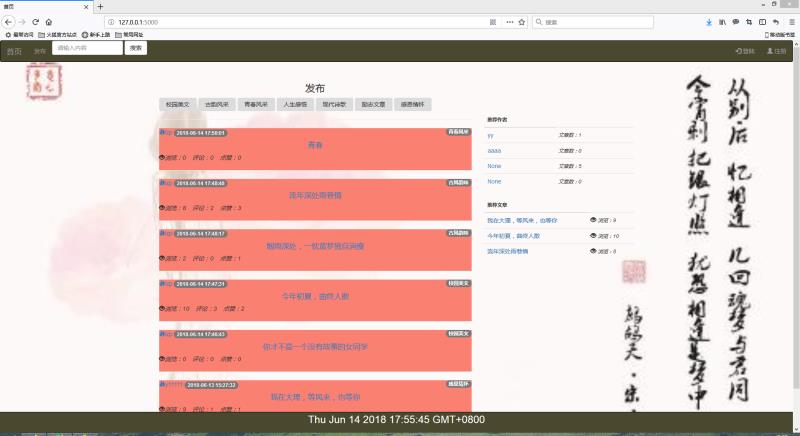Image resolution: width=800 pixels, height=436 pixels.
Task: Open the 常用网址 bookmark folder
Action: [x=129, y=35]
